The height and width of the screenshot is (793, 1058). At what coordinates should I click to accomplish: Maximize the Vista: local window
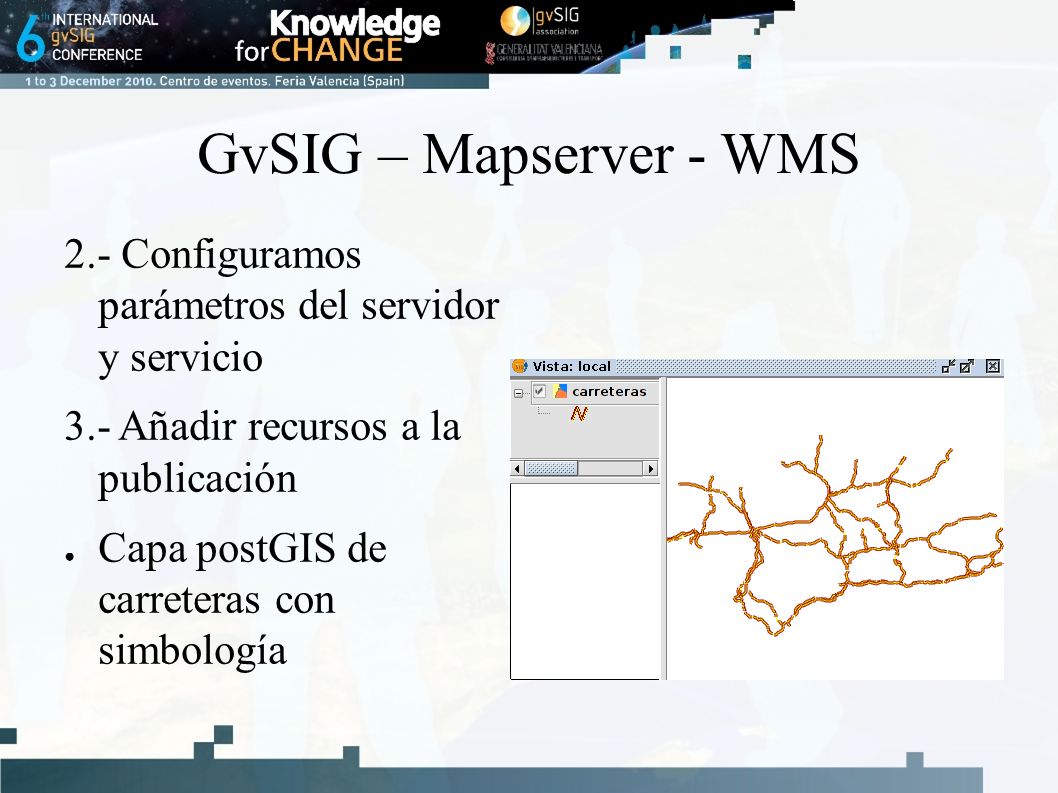(x=967, y=366)
